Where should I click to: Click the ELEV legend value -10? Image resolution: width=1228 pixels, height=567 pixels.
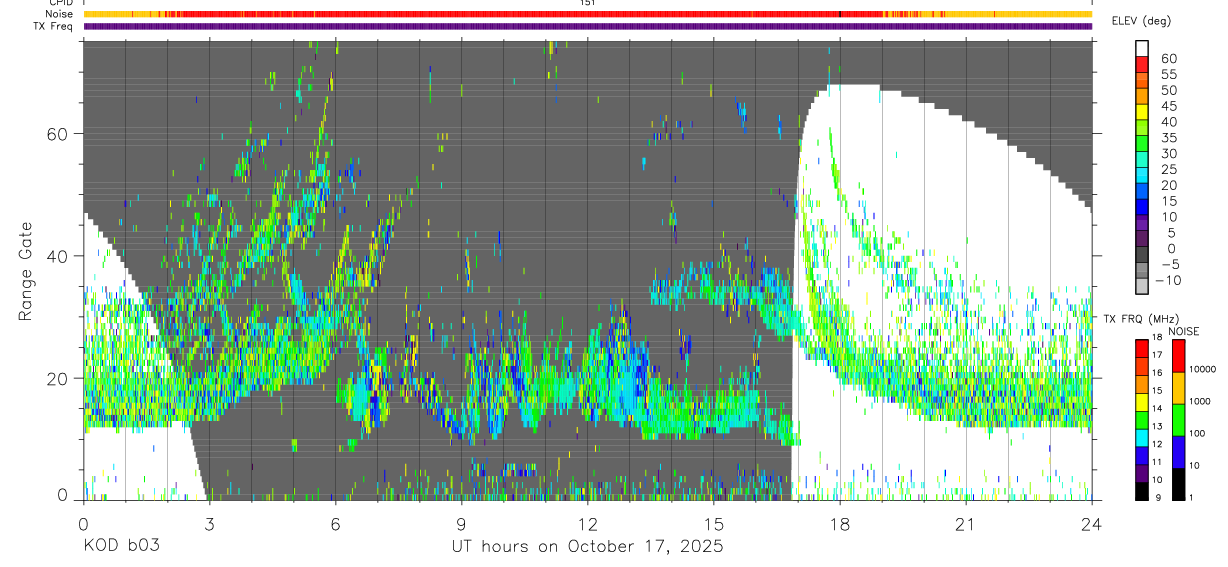tap(1169, 280)
